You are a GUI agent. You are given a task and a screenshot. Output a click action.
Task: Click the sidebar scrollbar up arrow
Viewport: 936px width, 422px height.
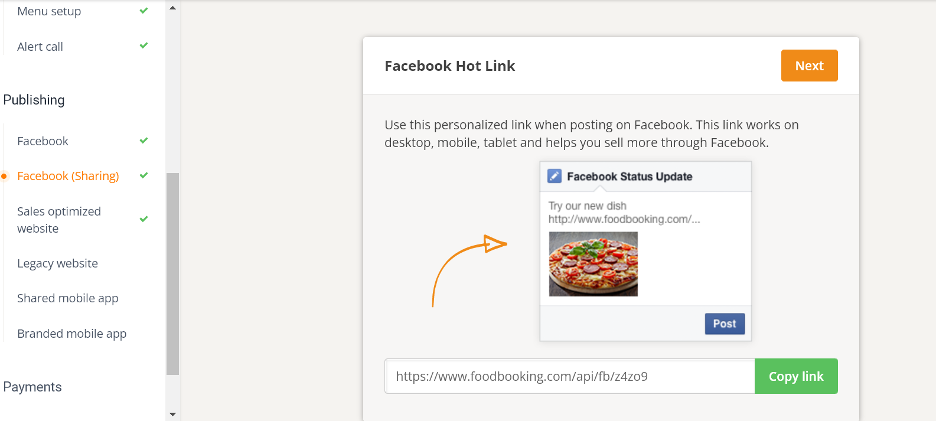173,8
